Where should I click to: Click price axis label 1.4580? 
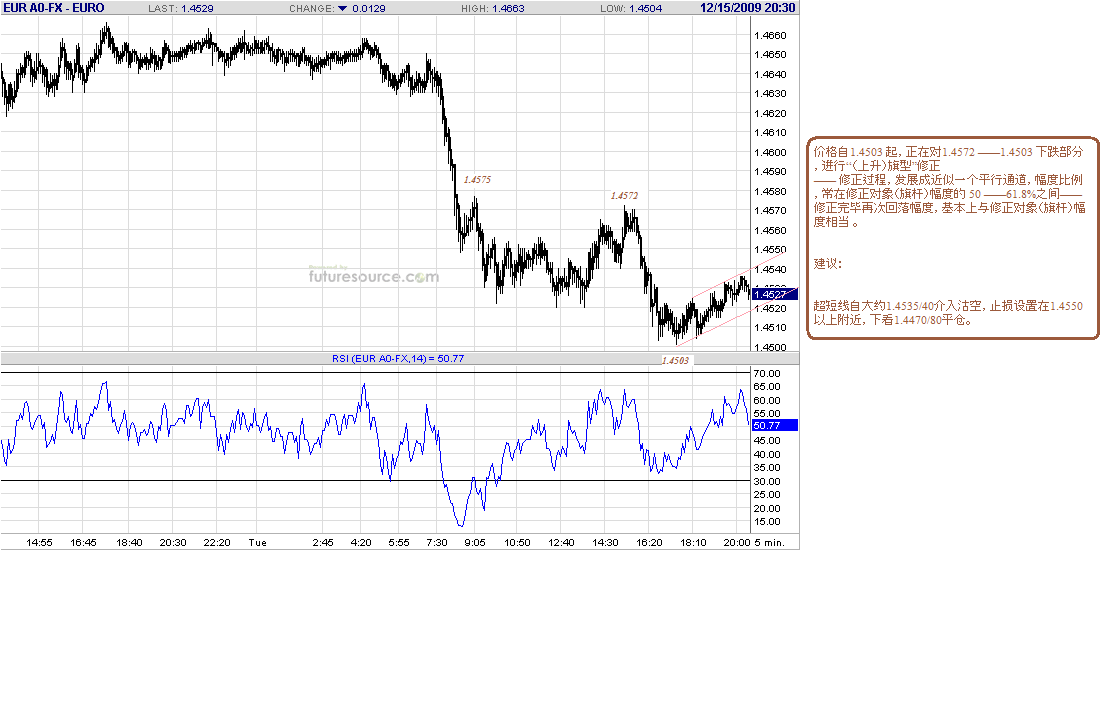pyautogui.click(x=770, y=191)
